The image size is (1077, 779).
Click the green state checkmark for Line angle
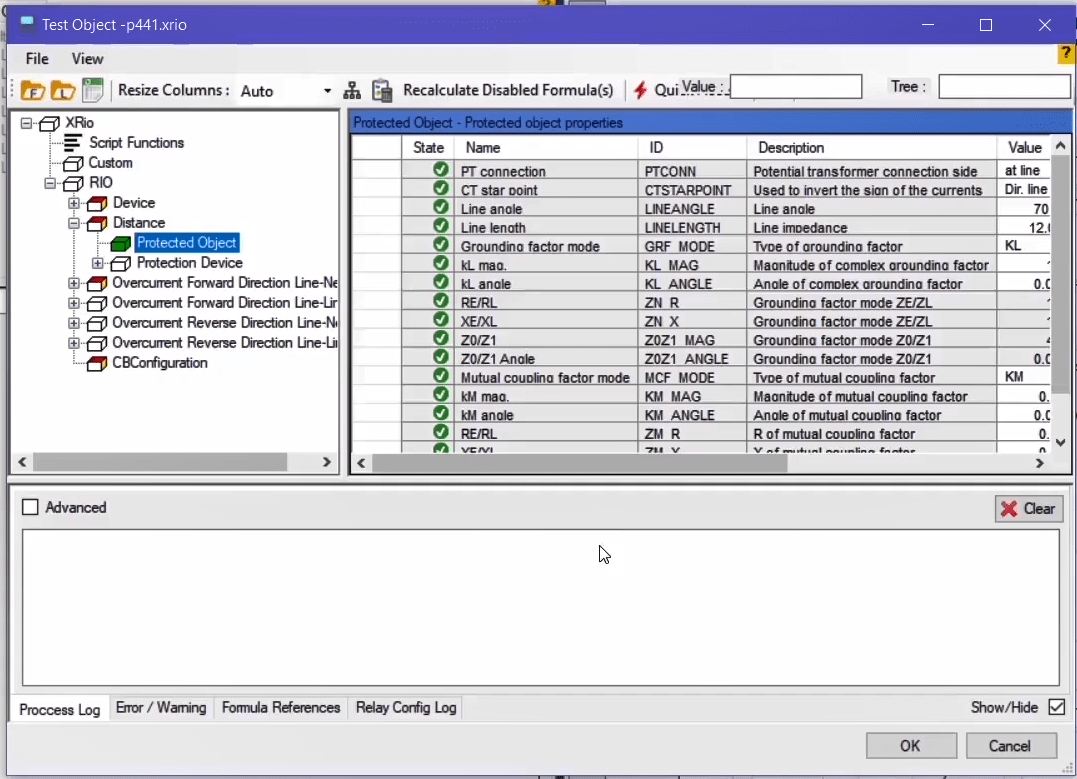click(440, 208)
